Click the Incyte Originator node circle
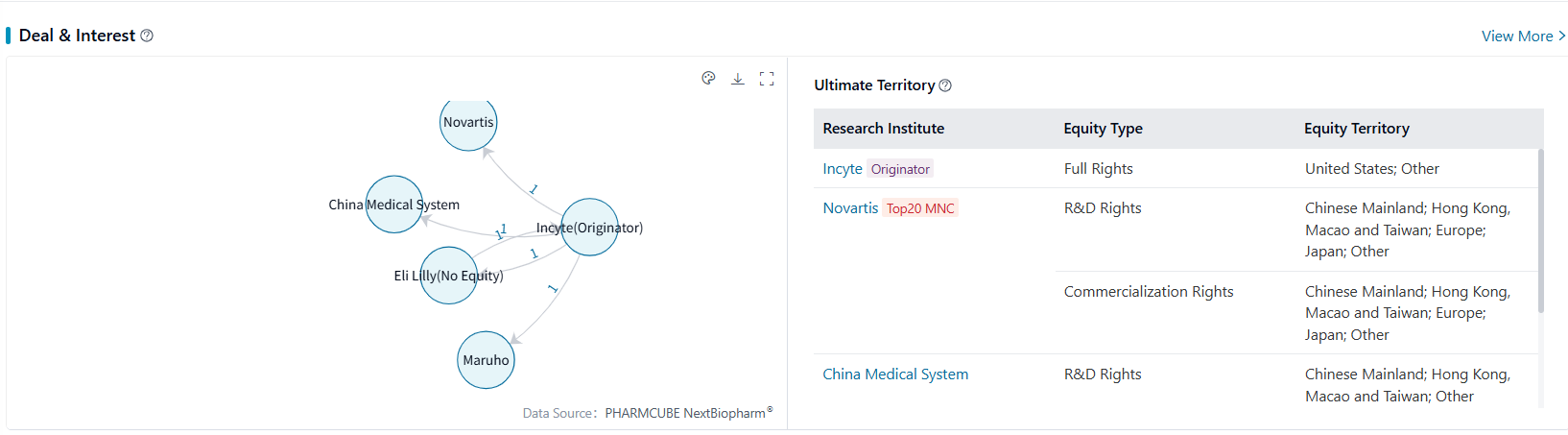Screen dimensions: 1568x435 [x=589, y=228]
